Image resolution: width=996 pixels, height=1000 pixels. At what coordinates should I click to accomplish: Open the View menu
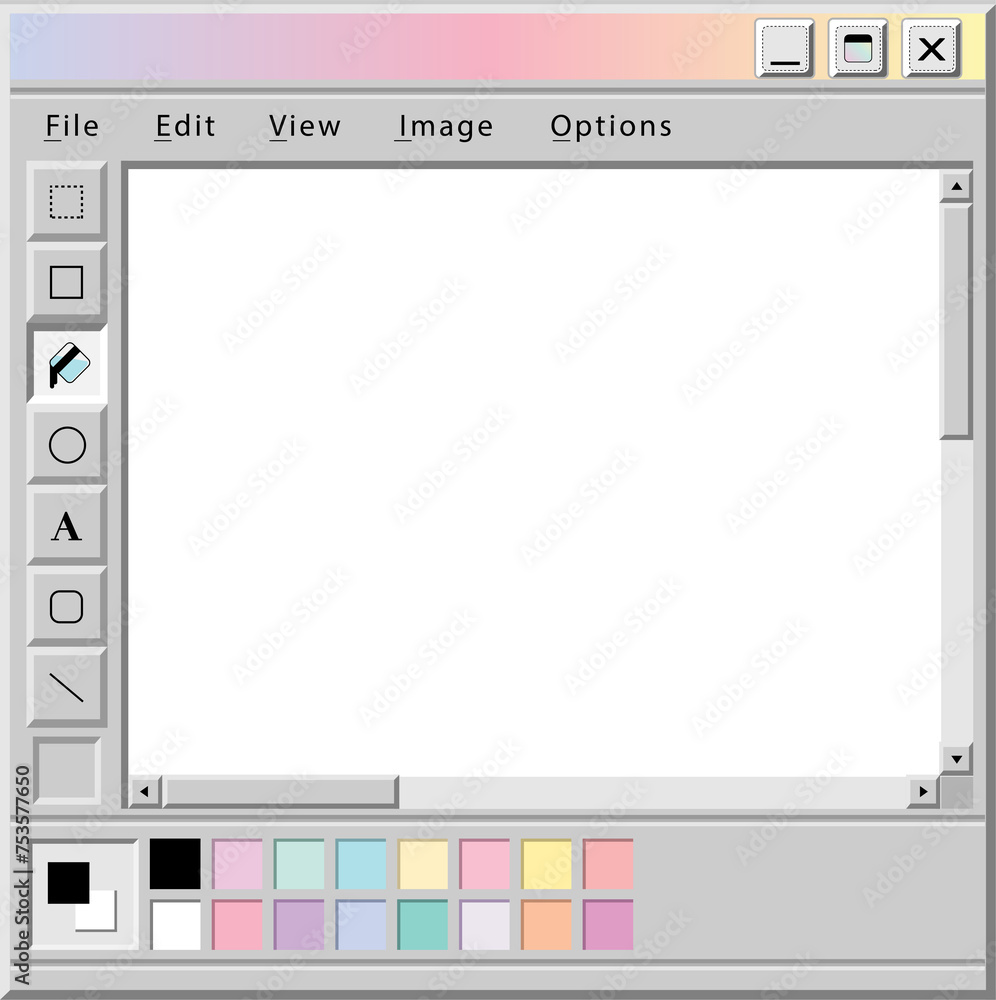(305, 126)
